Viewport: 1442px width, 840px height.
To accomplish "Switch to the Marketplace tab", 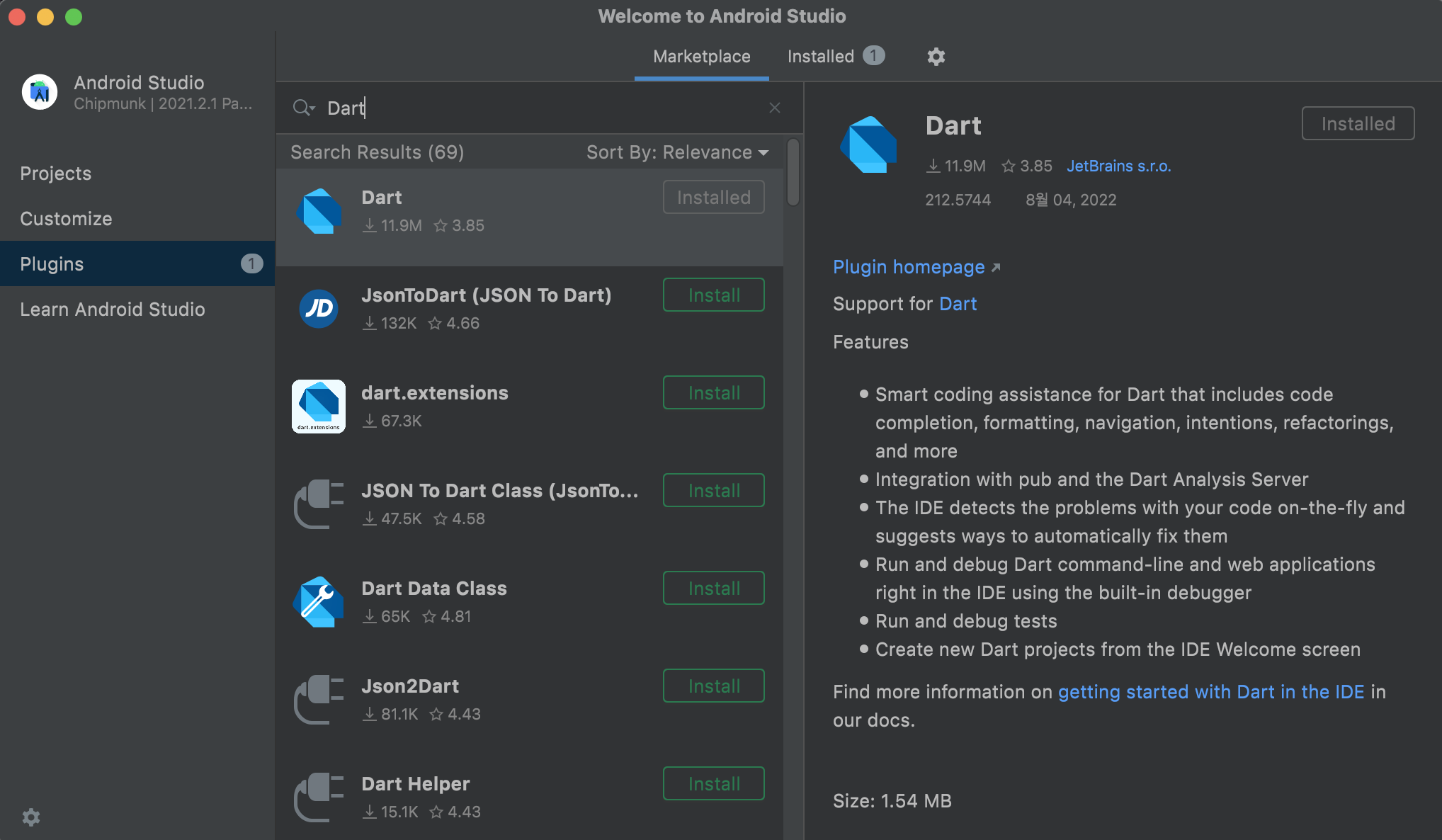I will [x=701, y=57].
